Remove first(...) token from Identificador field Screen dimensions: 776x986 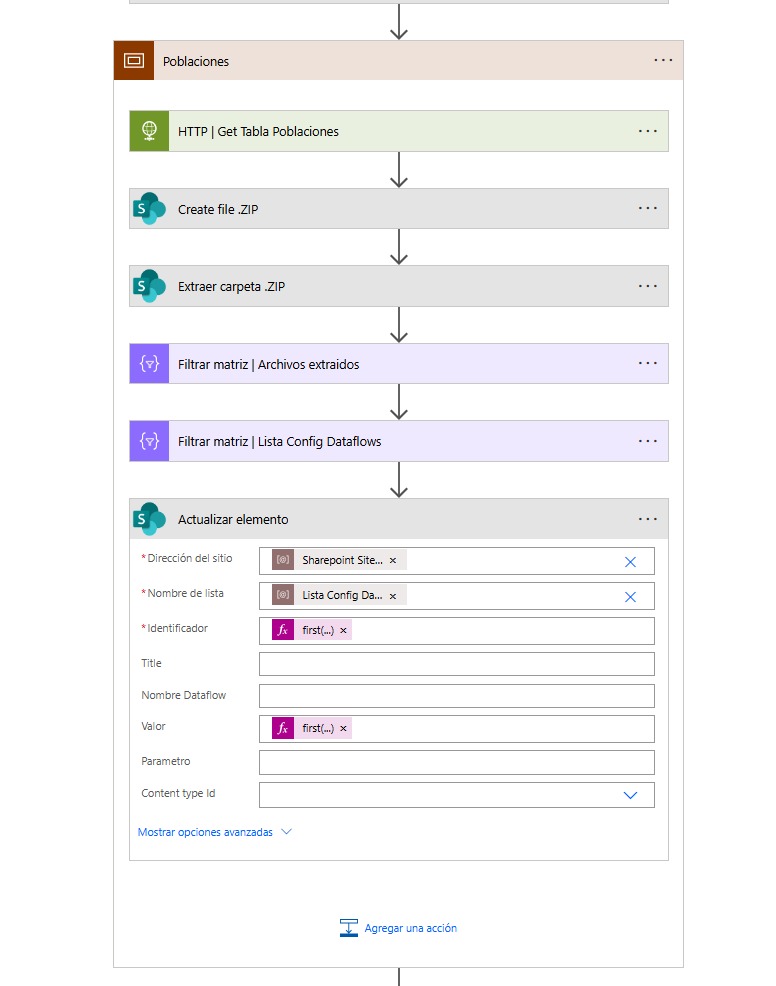(343, 631)
